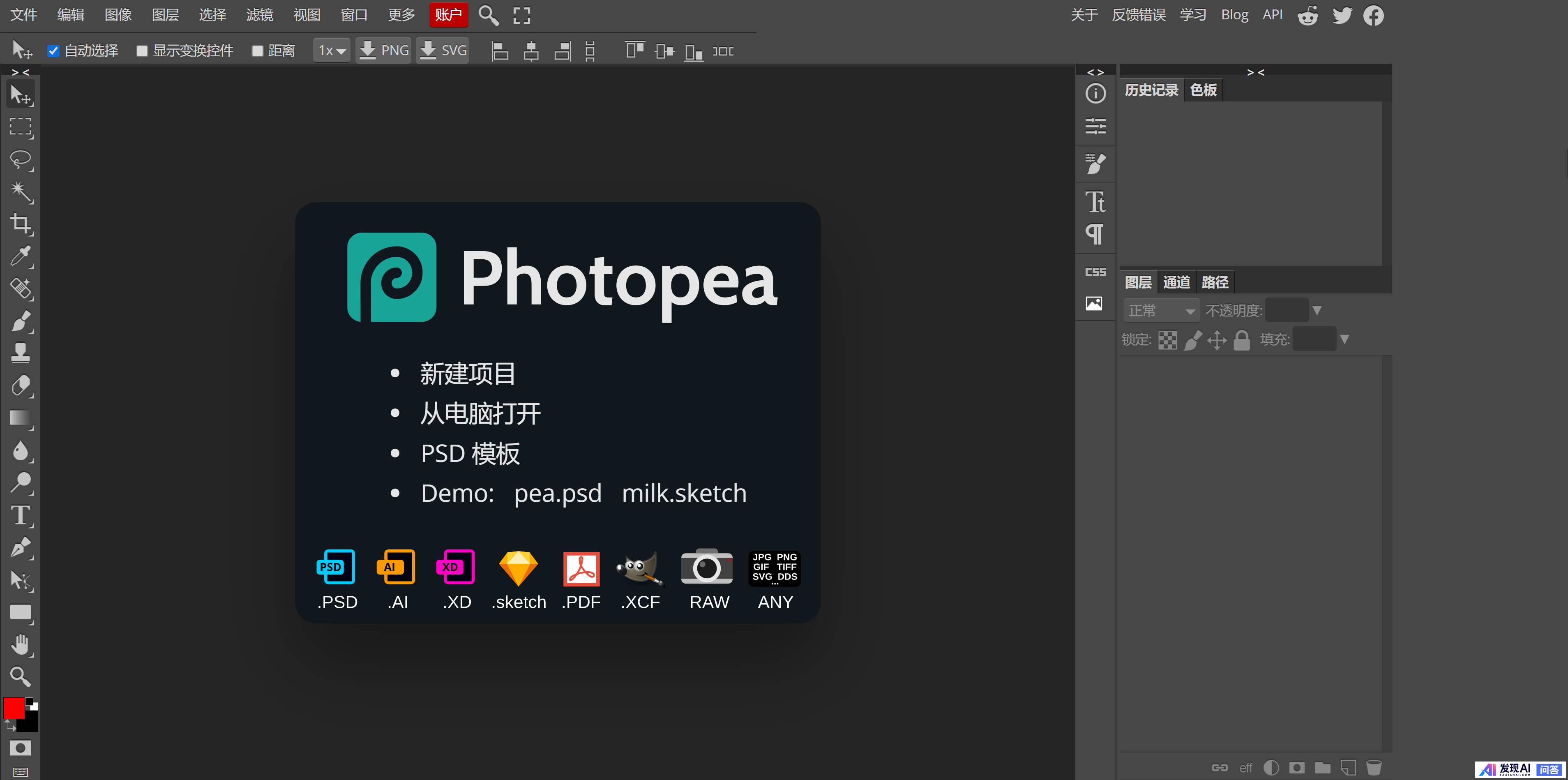Select the Hand tool
Viewport: 1568px width, 780px height.
click(21, 644)
